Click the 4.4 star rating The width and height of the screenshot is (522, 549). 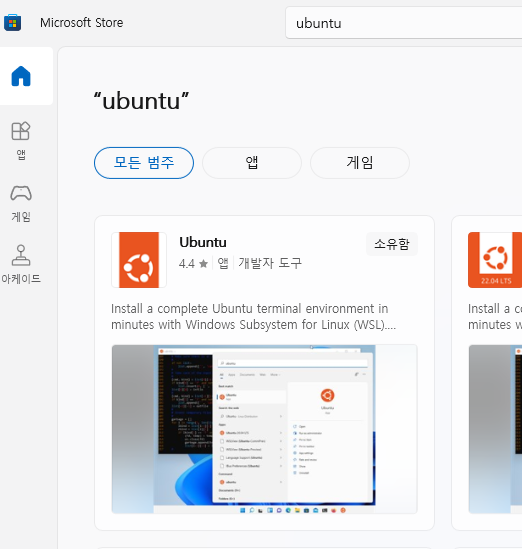pyautogui.click(x=193, y=263)
